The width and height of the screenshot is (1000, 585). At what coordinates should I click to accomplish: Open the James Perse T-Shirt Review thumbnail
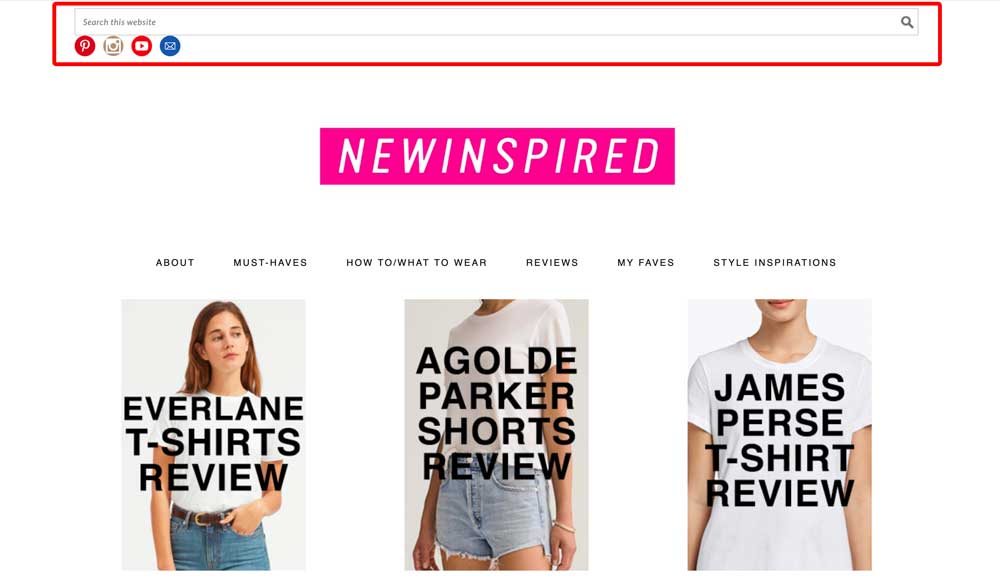[779, 434]
